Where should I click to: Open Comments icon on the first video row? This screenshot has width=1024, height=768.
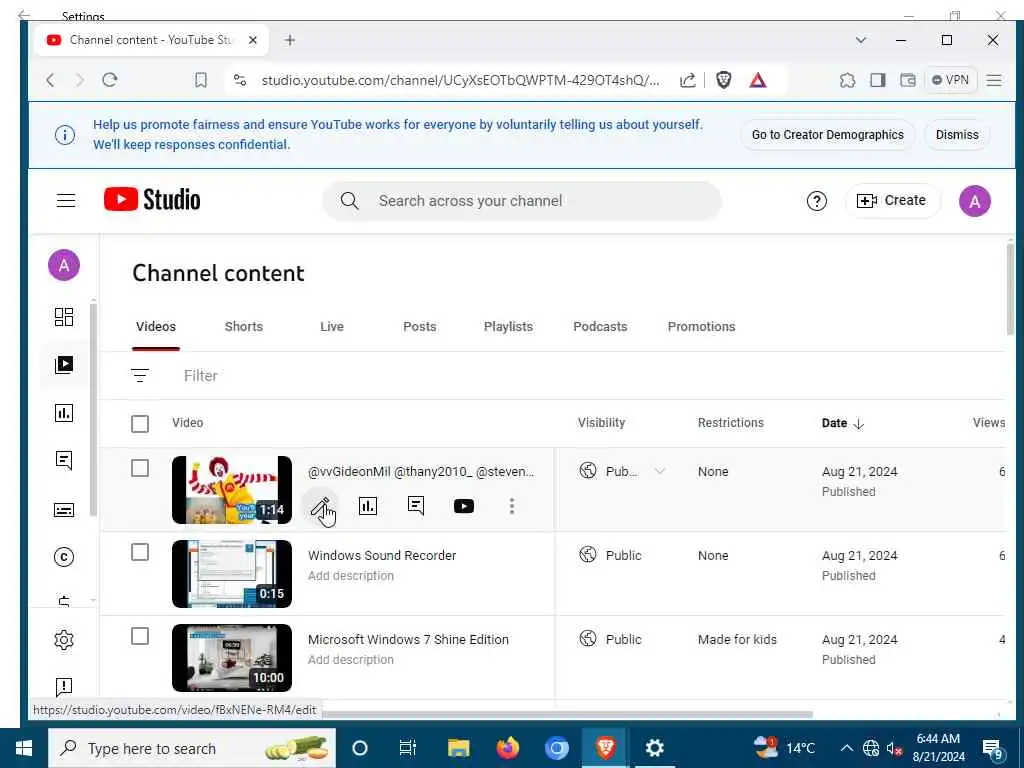pyautogui.click(x=415, y=505)
